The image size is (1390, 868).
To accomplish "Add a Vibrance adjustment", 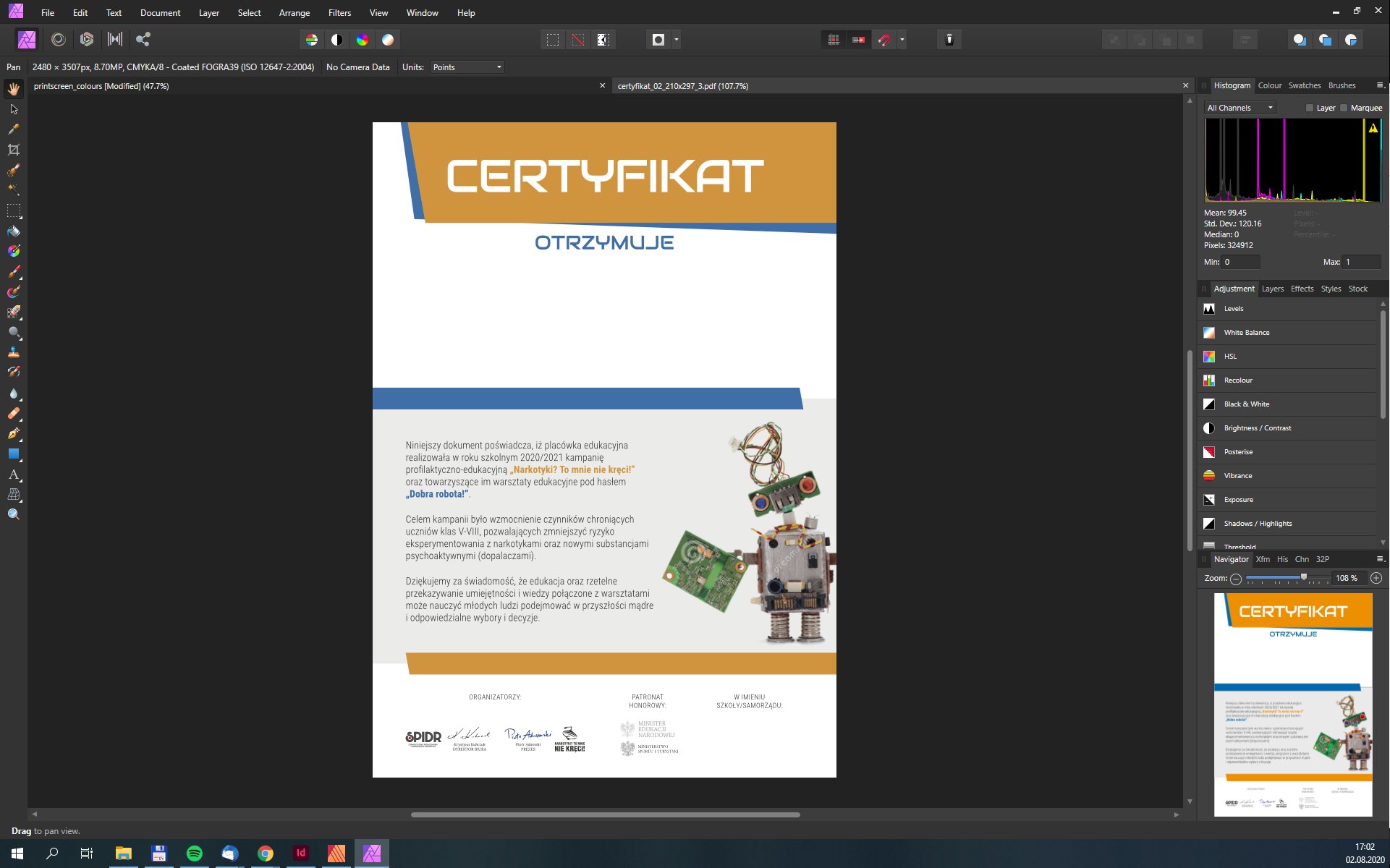I will point(1287,476).
